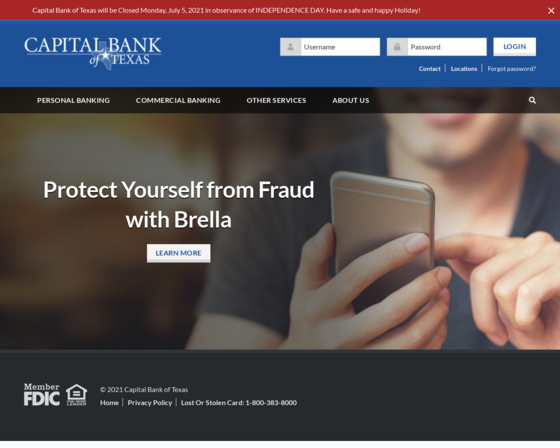Focus the Password input field
Image resolution: width=560 pixels, height=448 pixels.
[x=447, y=47]
